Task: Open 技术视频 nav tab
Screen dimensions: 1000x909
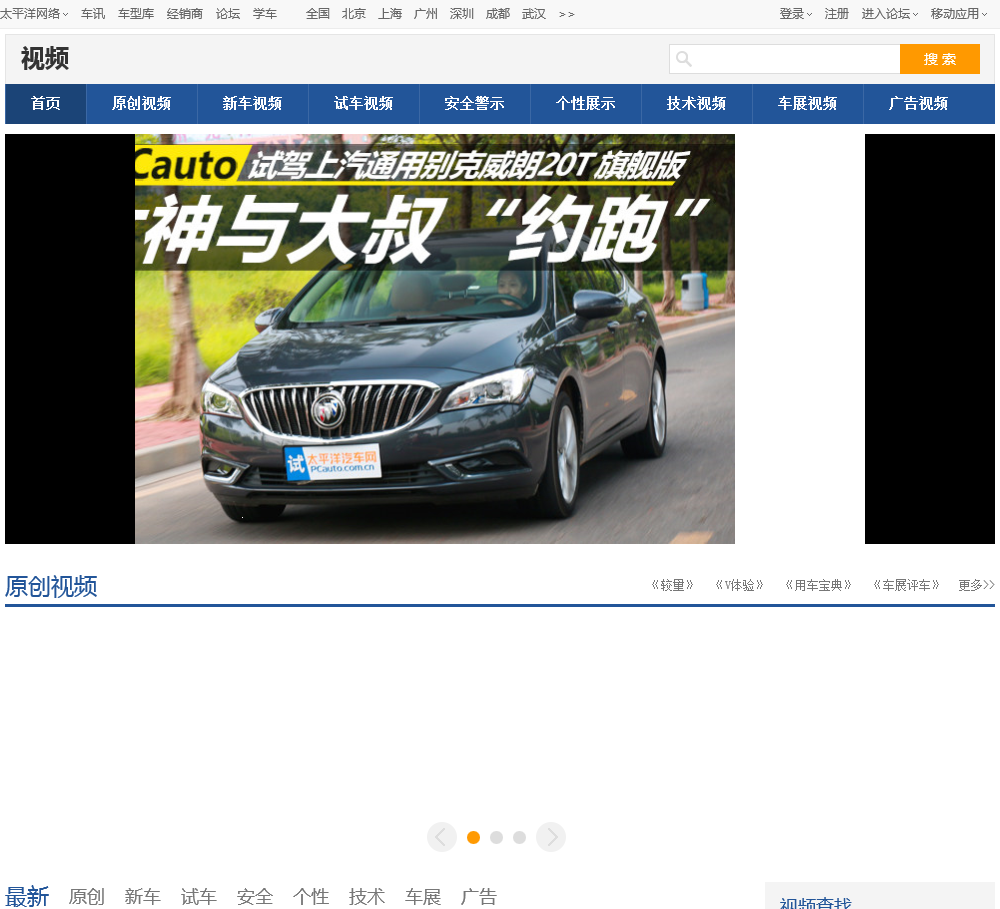Action: [696, 103]
